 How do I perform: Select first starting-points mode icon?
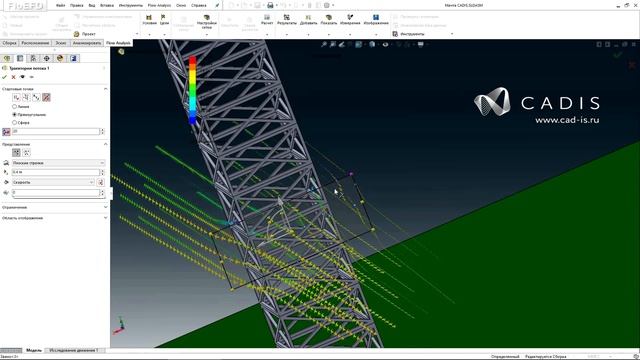coord(16,97)
